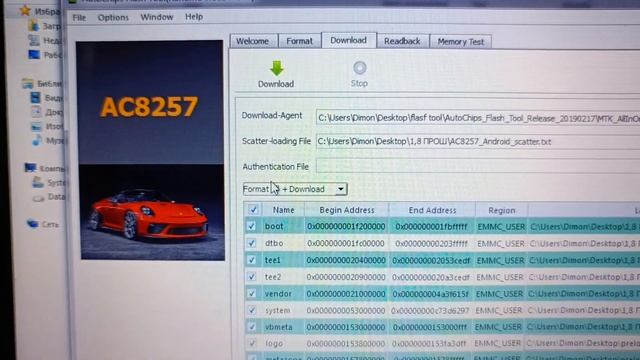Click the Videos library icon in Explorer sidebar
640x360 pixels.
point(36,98)
